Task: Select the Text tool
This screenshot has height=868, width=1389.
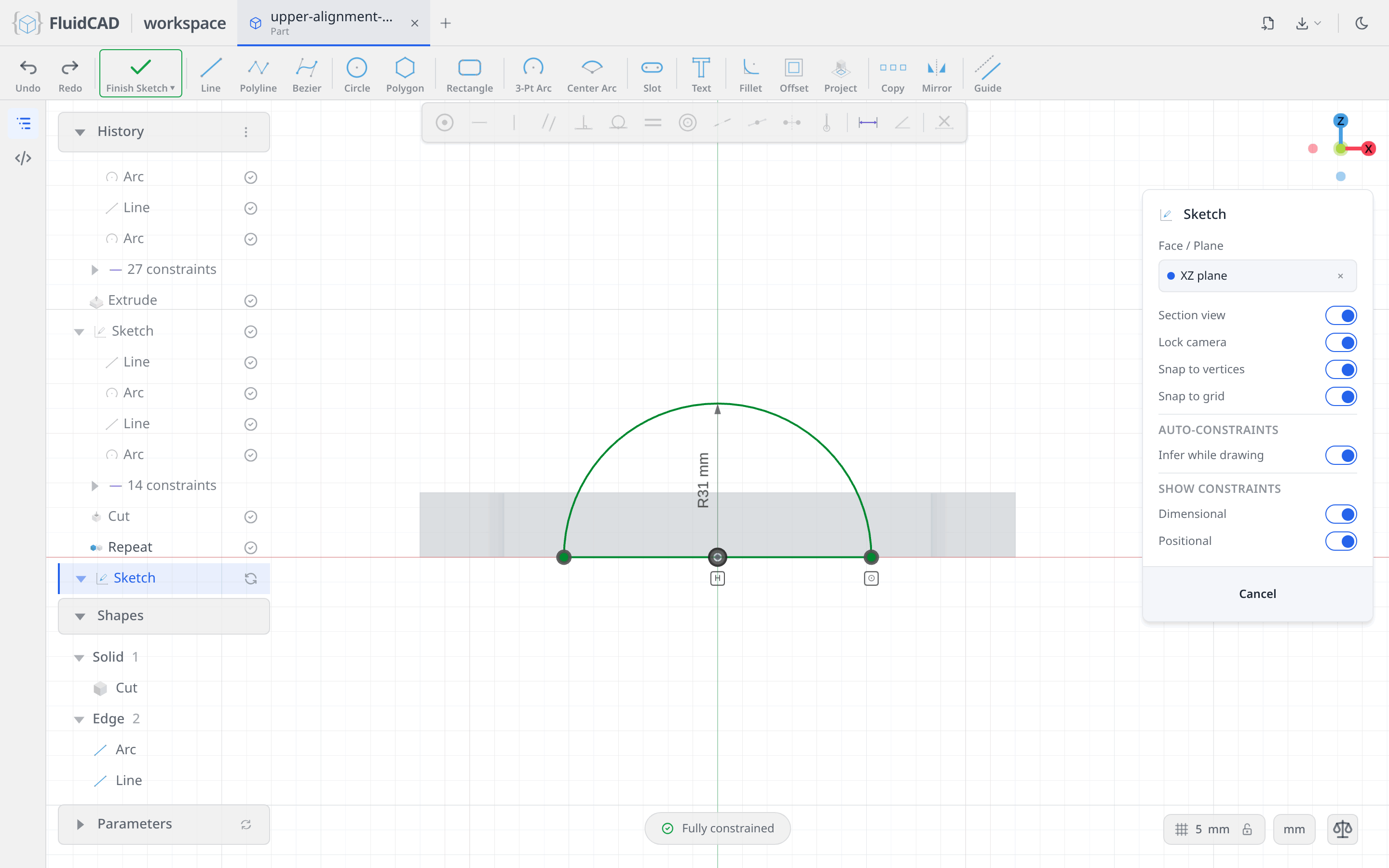Action: (x=701, y=75)
